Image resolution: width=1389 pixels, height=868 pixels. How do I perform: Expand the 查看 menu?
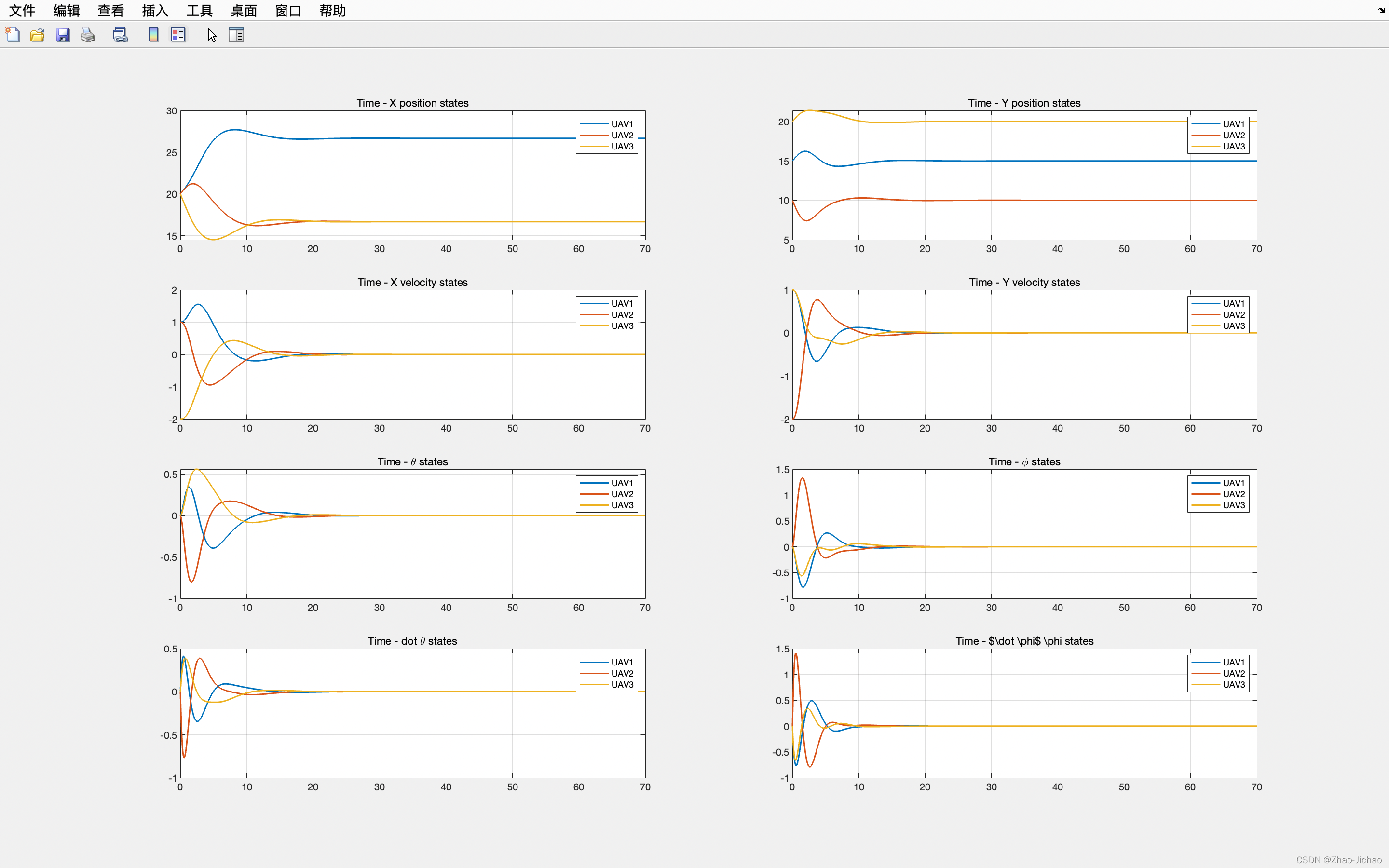point(111,10)
